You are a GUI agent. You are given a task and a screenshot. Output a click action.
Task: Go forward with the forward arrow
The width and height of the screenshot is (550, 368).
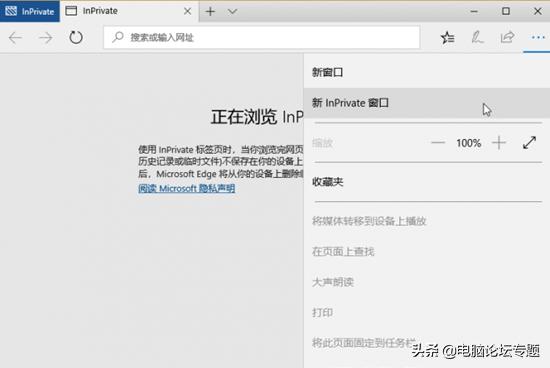click(46, 38)
